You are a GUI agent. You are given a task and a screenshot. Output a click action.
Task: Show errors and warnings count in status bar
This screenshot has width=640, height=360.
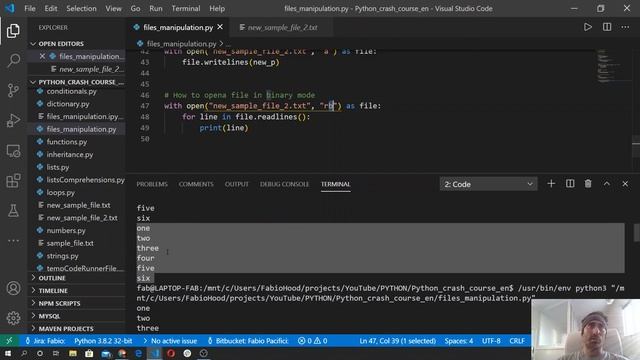312,340
